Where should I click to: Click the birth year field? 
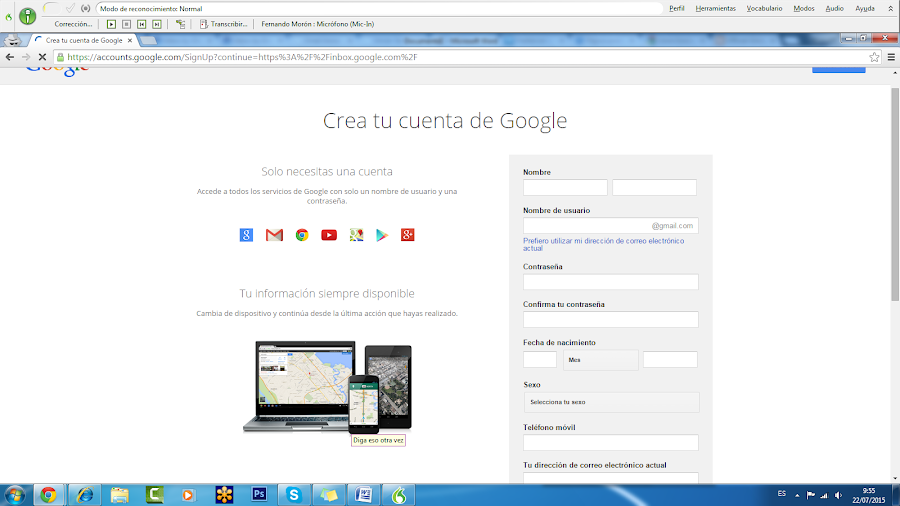[x=670, y=360]
